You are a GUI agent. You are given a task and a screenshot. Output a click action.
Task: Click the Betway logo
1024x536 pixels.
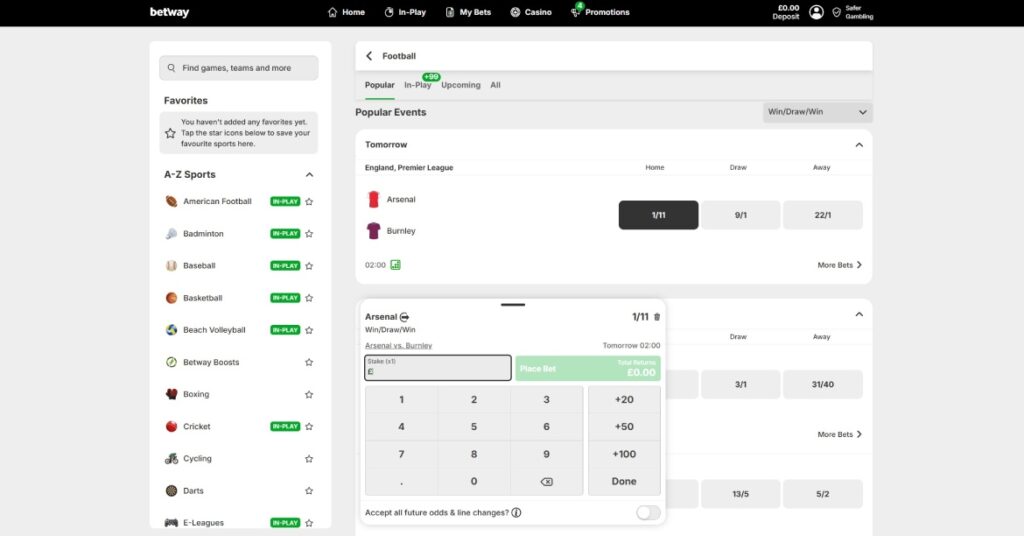coord(169,12)
